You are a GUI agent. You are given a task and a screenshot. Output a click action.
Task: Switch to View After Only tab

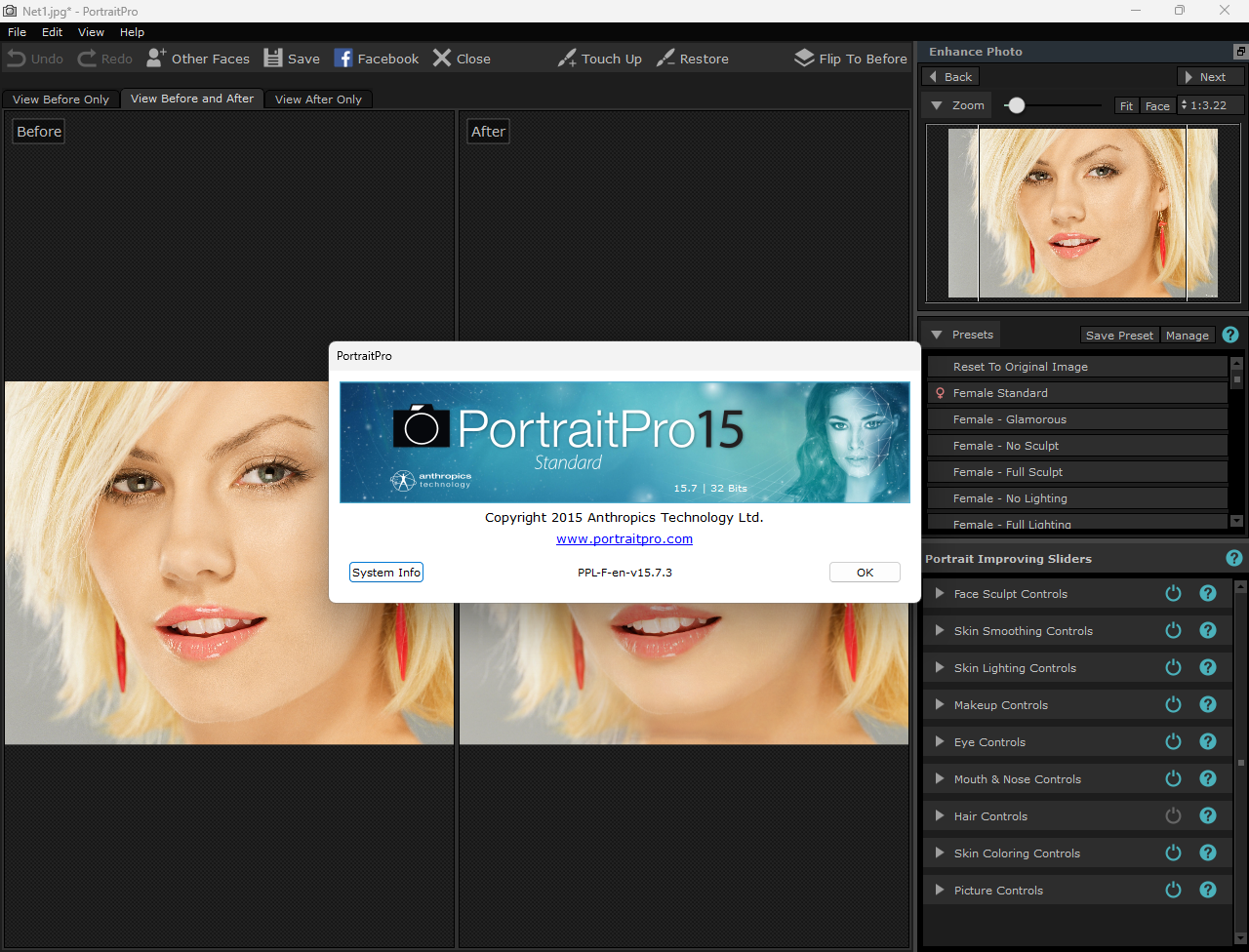click(x=318, y=99)
